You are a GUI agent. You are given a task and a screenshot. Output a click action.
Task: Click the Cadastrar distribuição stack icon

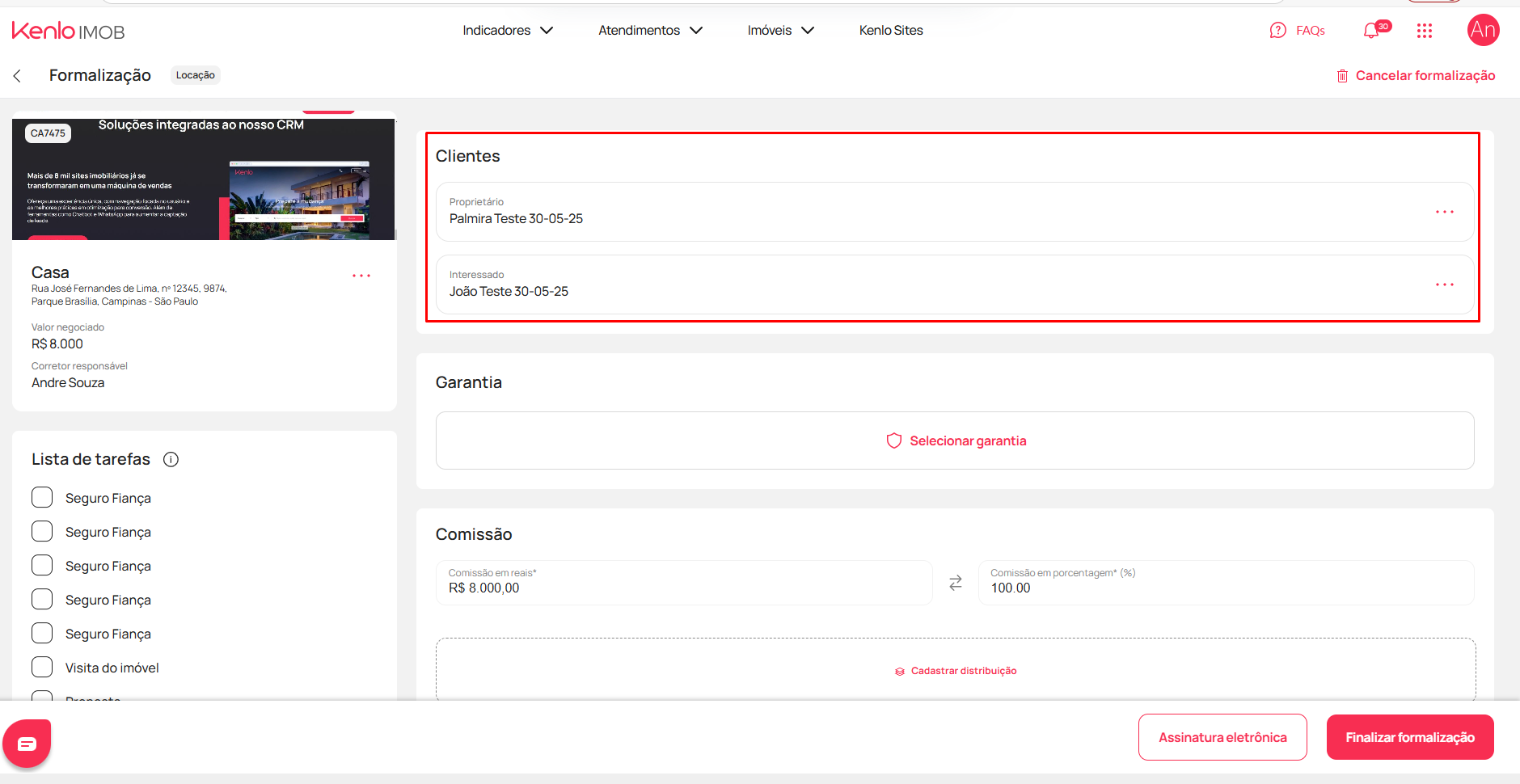(x=900, y=671)
